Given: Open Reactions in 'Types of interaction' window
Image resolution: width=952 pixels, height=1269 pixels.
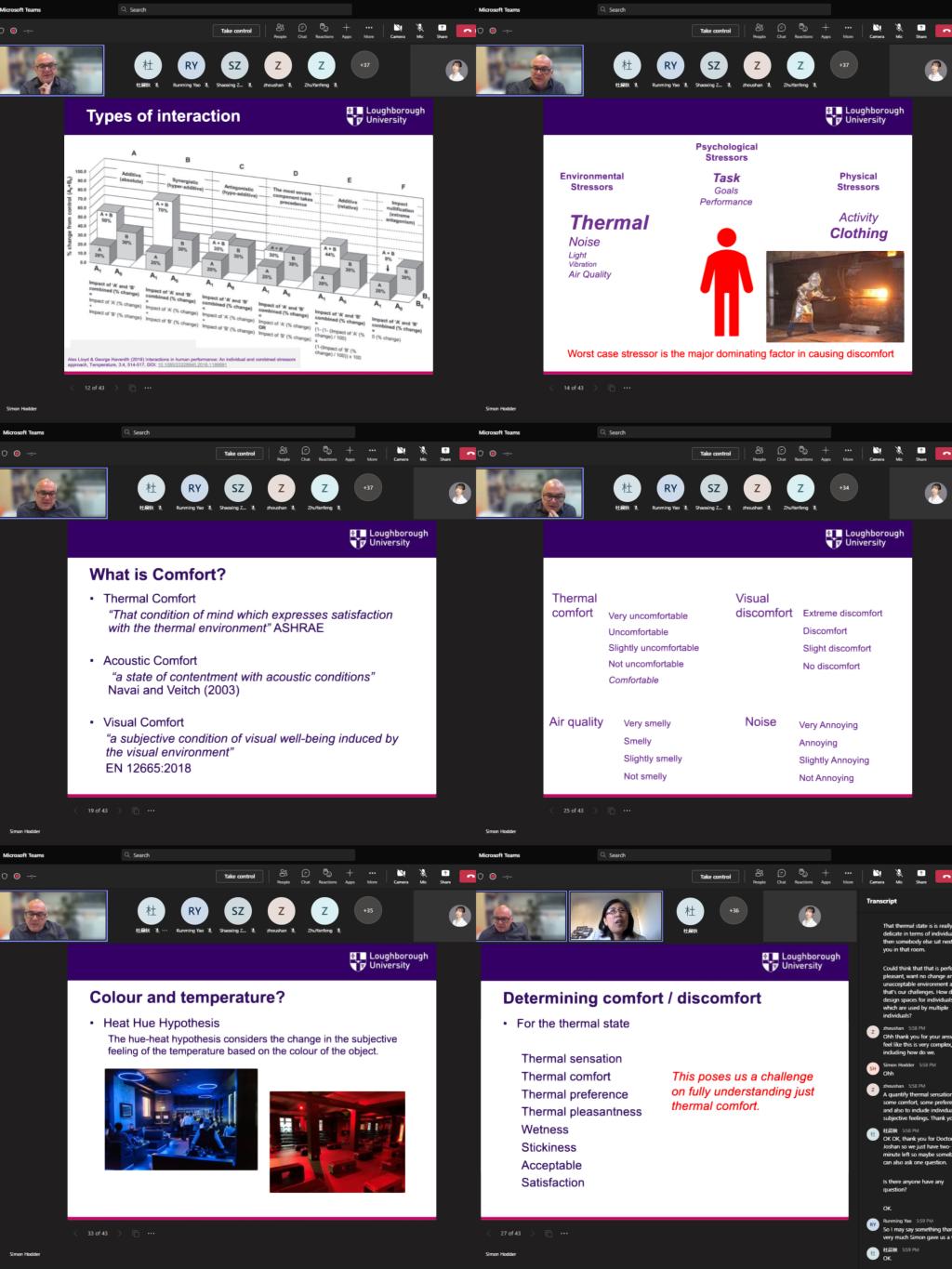Looking at the screenshot, I should click(324, 31).
